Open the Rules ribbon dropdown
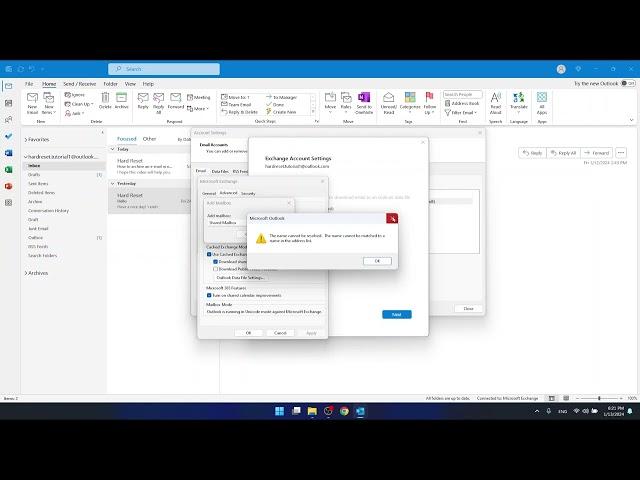This screenshot has height=480, width=640. (346, 103)
